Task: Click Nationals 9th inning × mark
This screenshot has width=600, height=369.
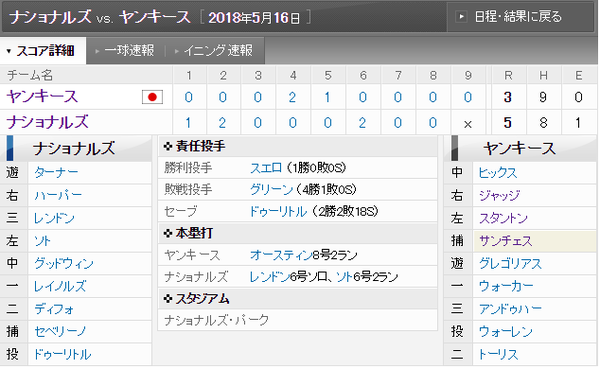Action: click(468, 124)
